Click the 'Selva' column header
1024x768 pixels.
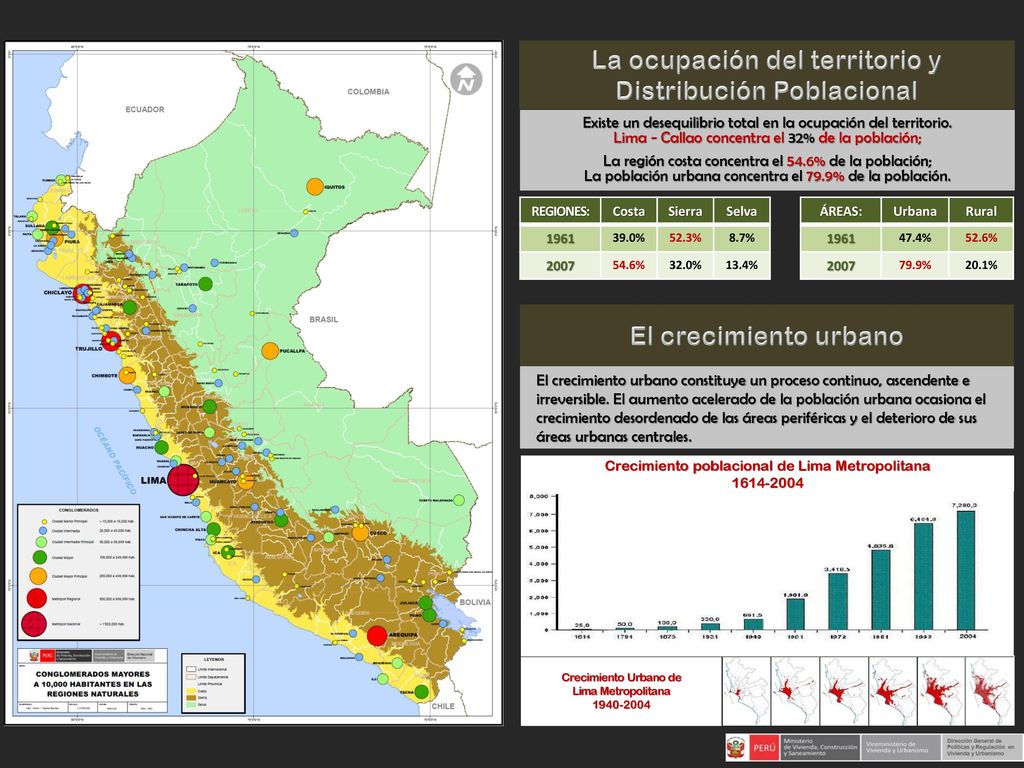click(x=741, y=211)
